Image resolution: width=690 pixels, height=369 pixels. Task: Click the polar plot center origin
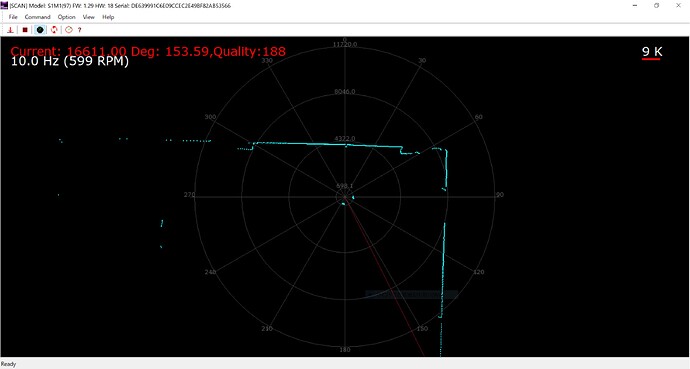[345, 197]
